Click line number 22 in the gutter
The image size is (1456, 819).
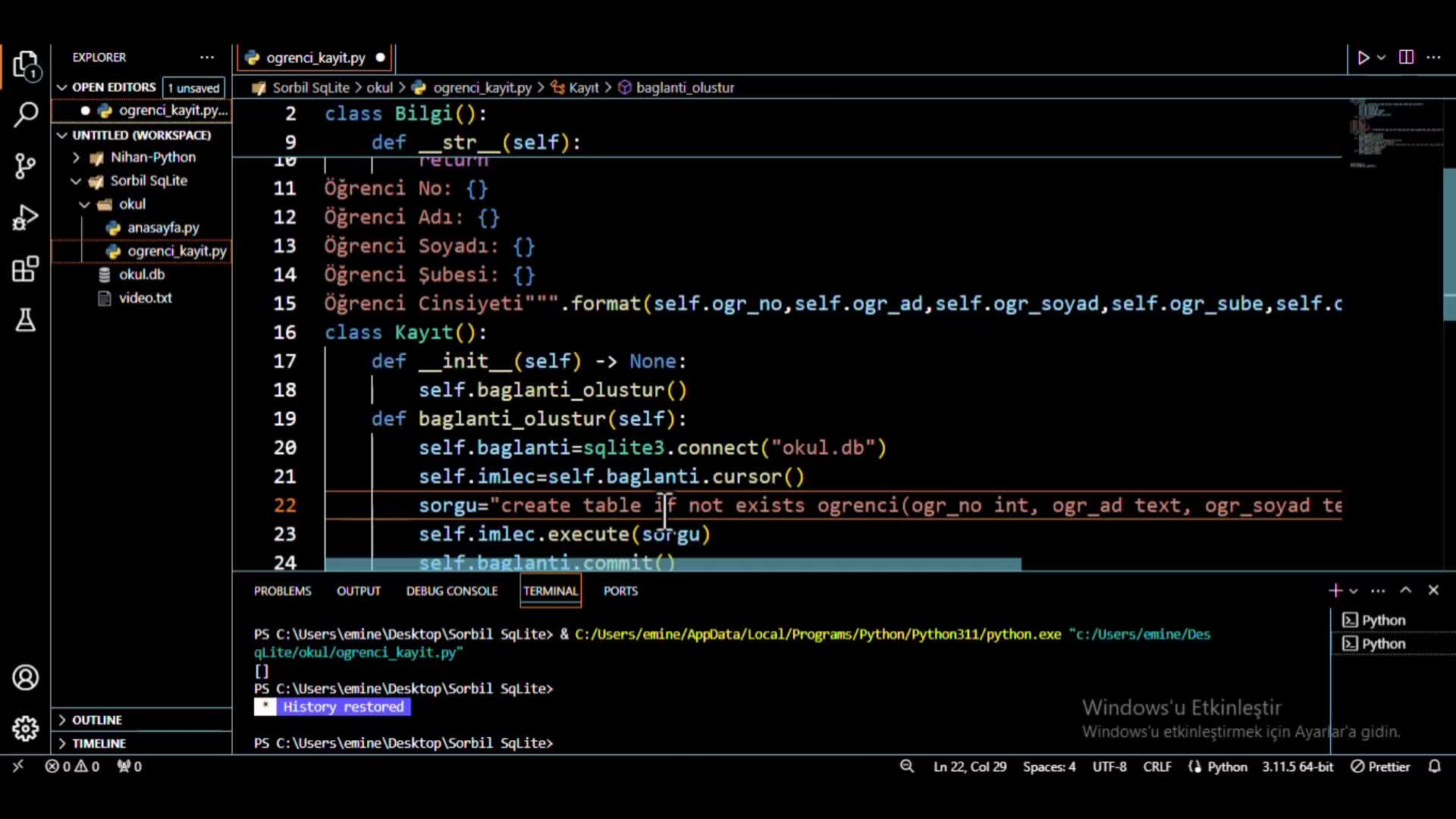pos(285,506)
